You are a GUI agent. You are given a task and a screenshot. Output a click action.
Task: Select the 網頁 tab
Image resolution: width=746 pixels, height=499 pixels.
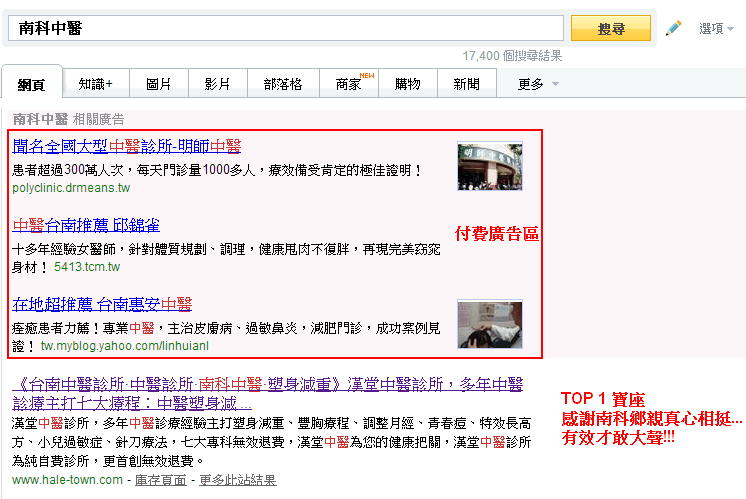(32, 84)
